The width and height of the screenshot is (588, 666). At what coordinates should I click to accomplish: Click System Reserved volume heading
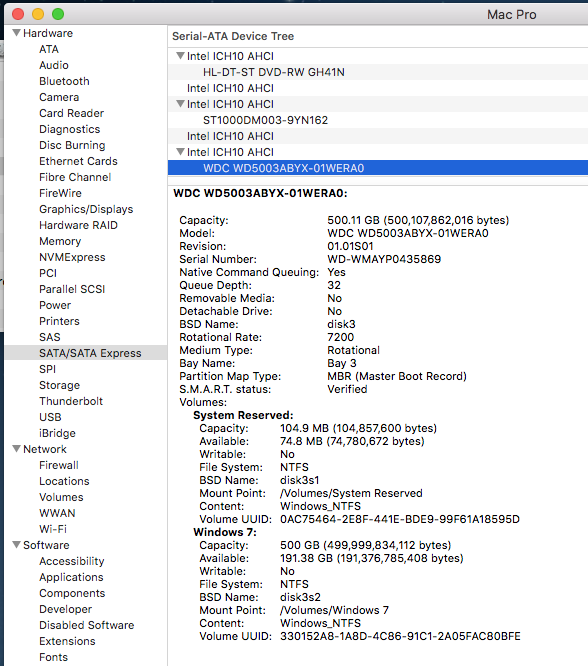click(x=243, y=415)
